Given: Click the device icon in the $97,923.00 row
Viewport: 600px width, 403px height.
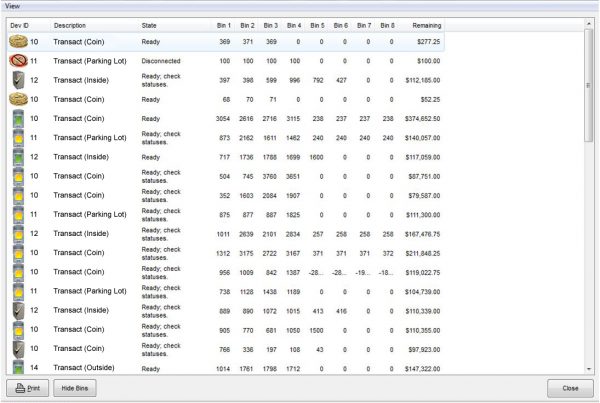Looking at the screenshot, I should click(x=18, y=348).
